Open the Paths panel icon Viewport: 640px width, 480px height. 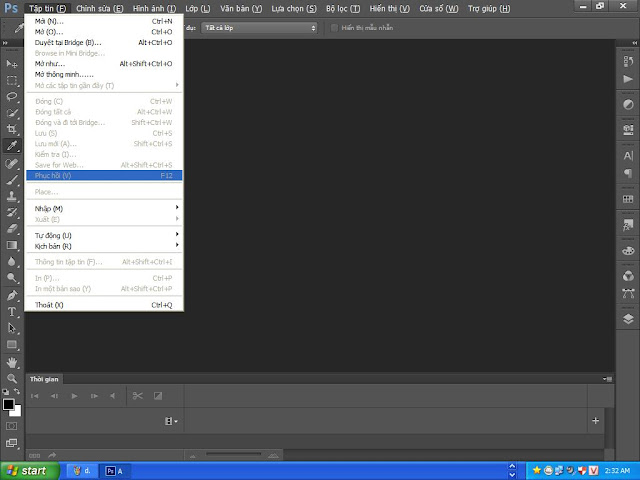[628, 293]
